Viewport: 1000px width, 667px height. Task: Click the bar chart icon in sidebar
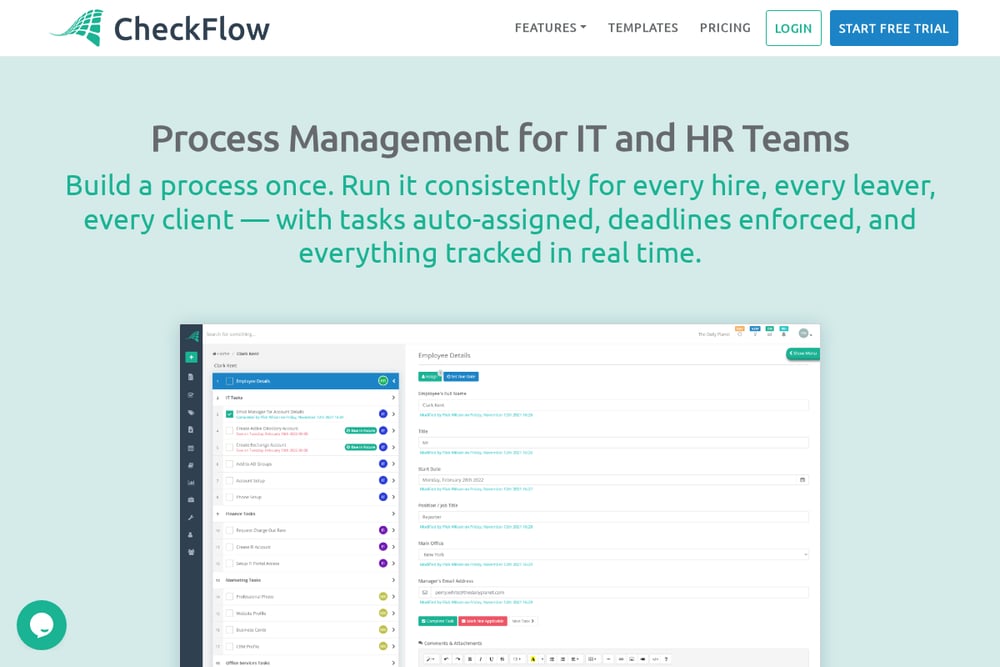(191, 483)
